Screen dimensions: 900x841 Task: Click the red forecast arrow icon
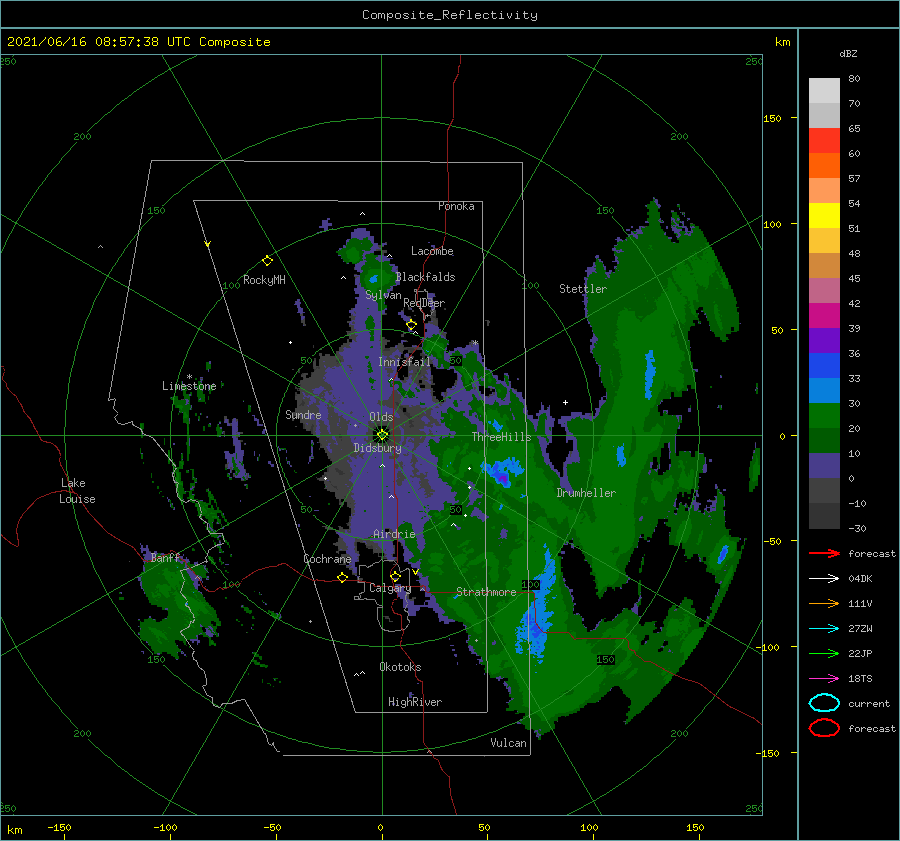tap(824, 553)
